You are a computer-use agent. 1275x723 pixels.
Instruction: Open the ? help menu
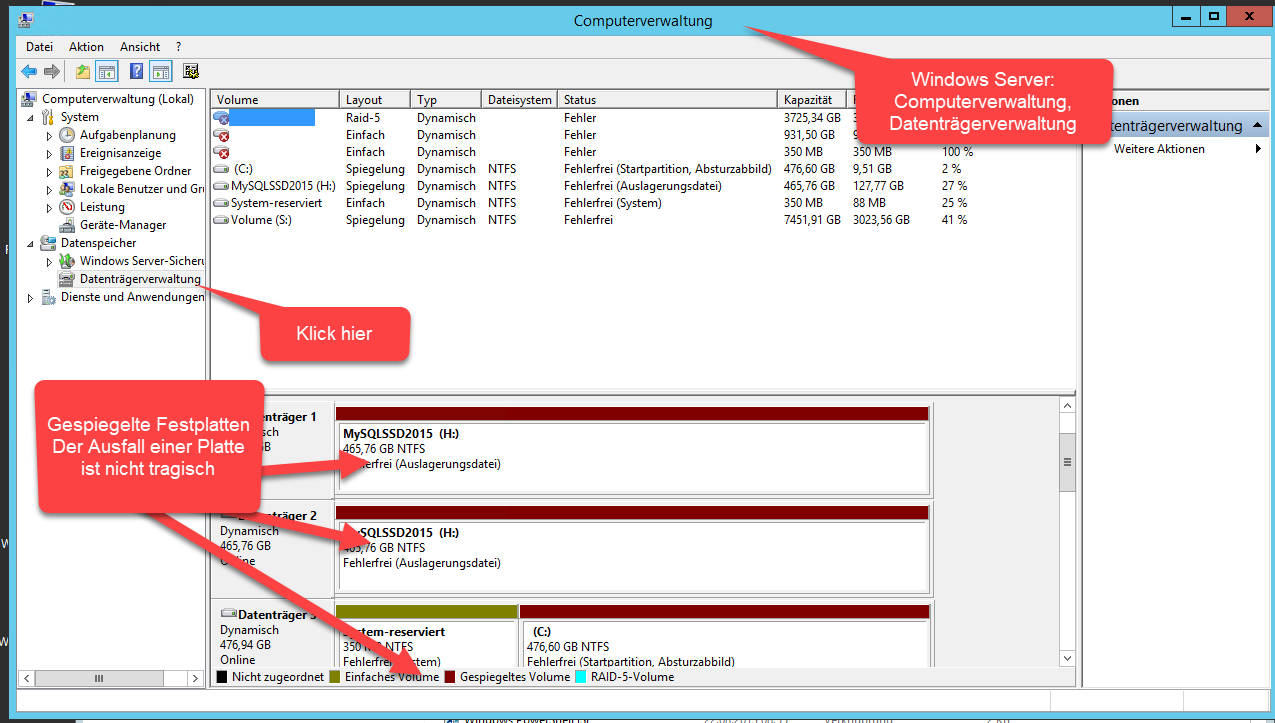(x=178, y=47)
